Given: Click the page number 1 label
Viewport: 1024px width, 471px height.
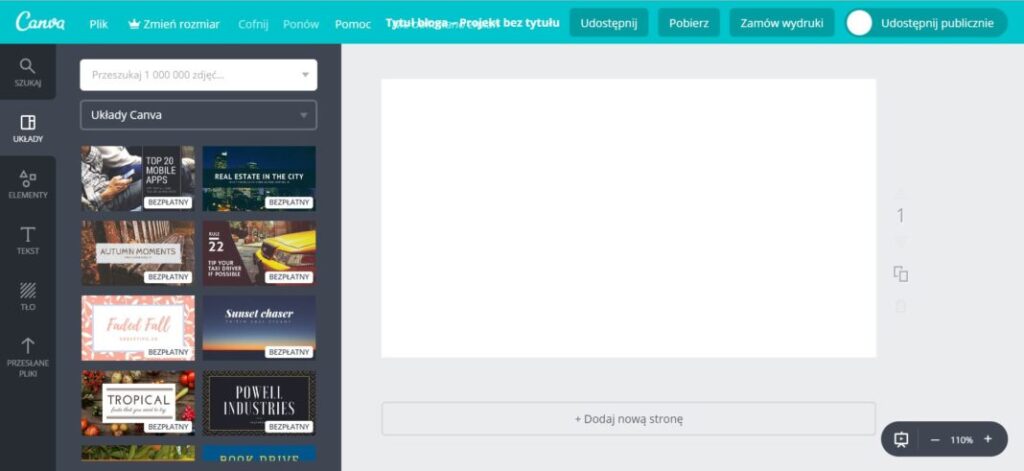Looking at the screenshot, I should tap(901, 216).
